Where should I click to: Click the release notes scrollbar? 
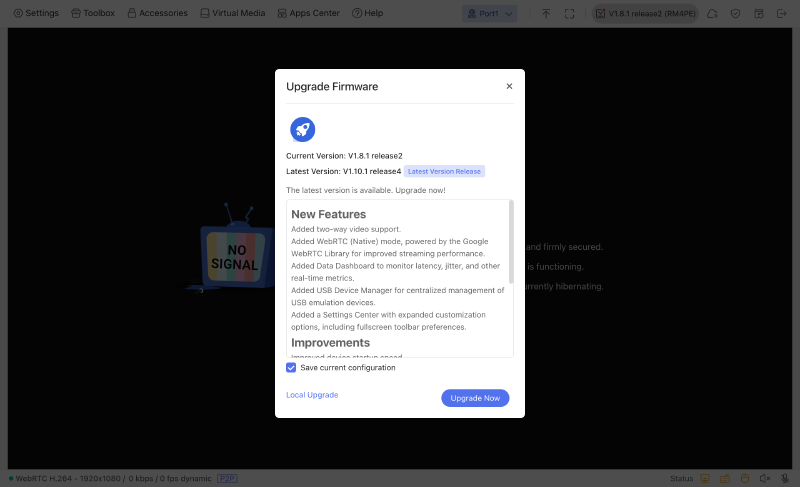(511, 242)
